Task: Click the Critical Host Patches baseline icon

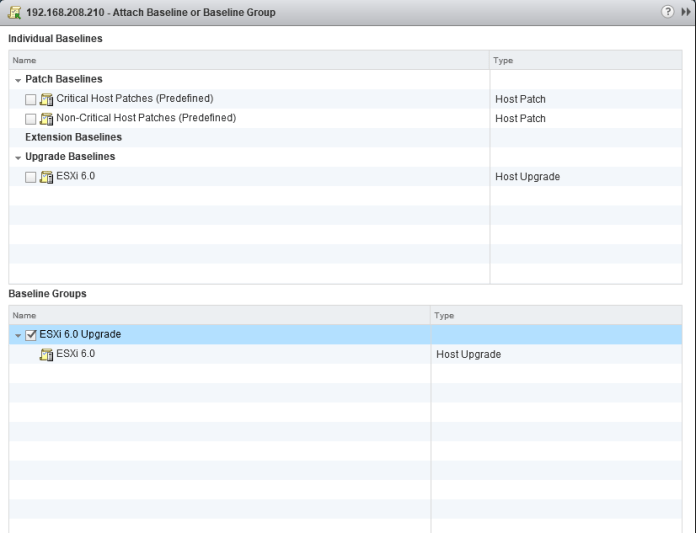Action: tap(46, 99)
